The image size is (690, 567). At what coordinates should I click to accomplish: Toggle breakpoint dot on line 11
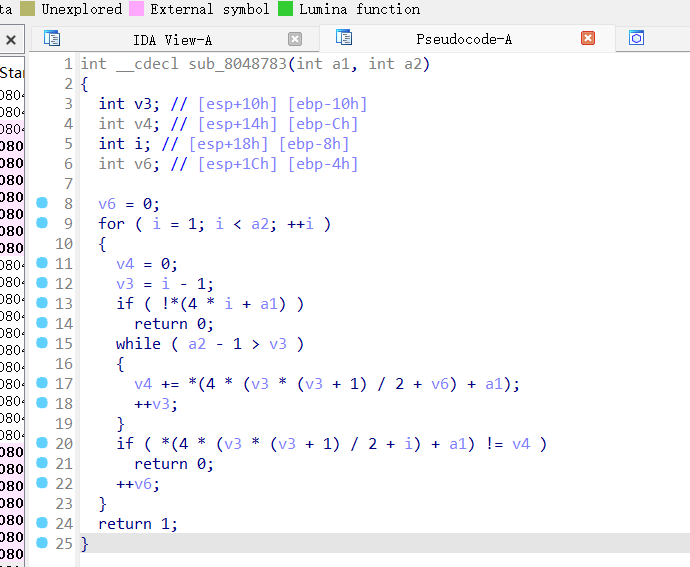click(42, 263)
